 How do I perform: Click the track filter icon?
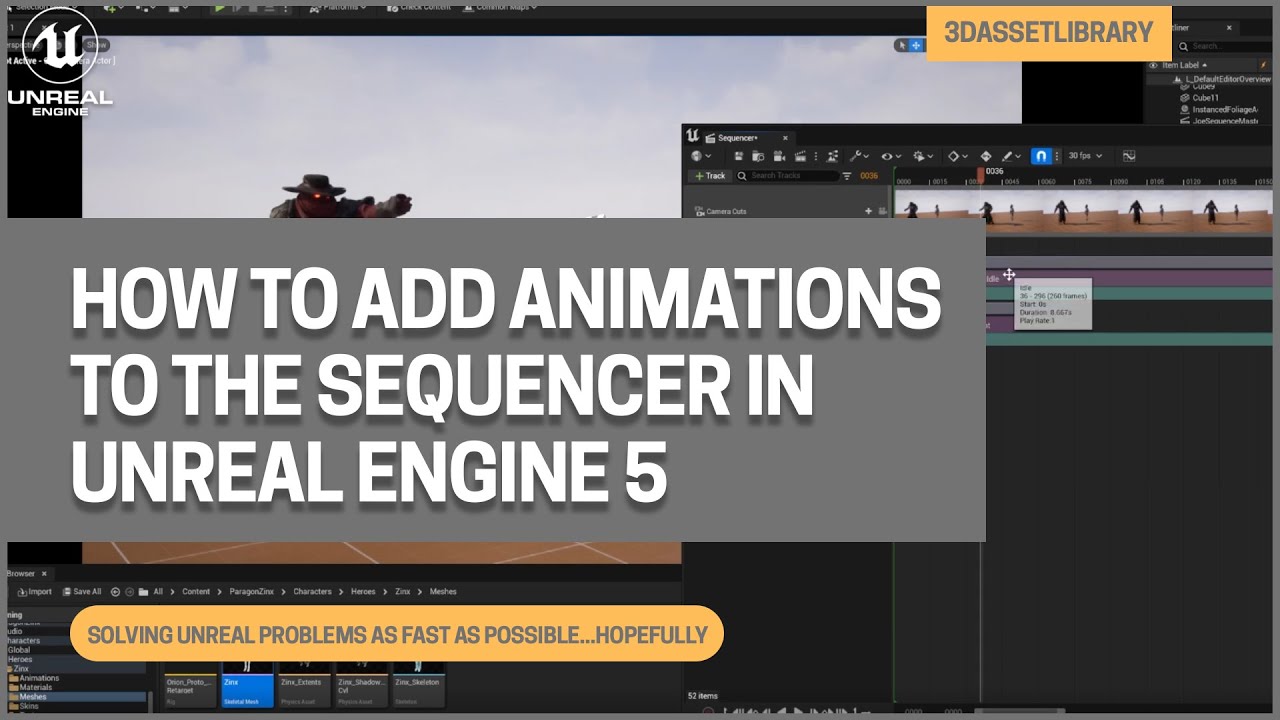847,176
